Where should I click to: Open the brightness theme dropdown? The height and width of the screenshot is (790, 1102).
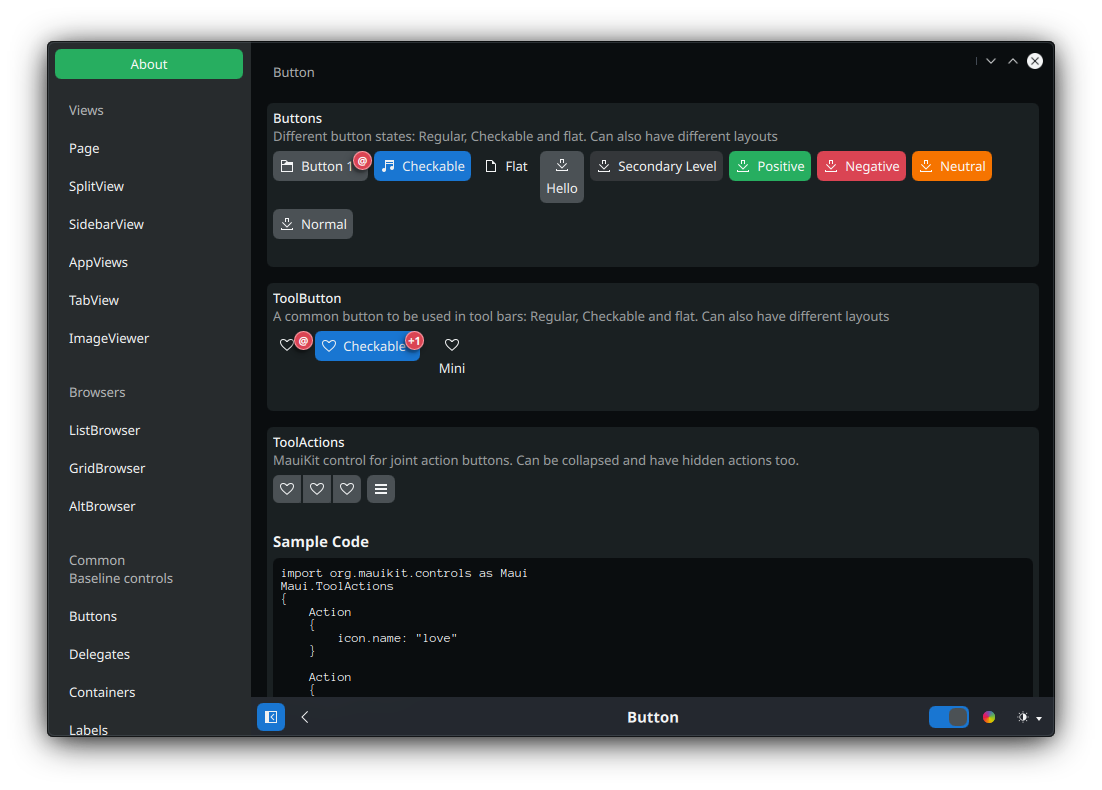point(1029,717)
